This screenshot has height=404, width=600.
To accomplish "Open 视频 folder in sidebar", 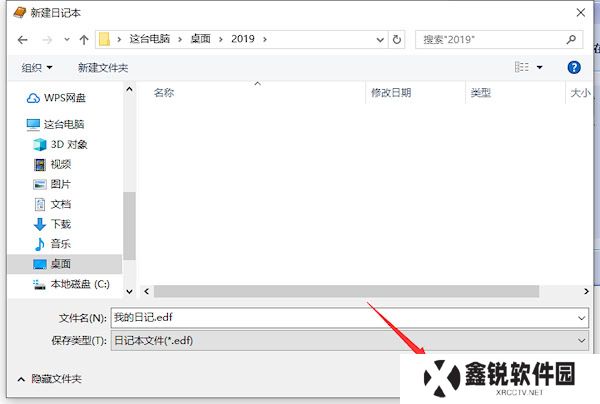I will pos(52,165).
